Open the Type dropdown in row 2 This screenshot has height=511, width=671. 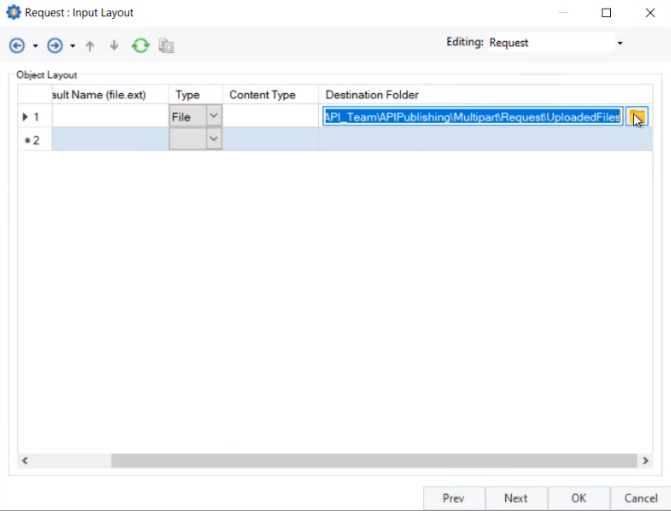tap(214, 139)
